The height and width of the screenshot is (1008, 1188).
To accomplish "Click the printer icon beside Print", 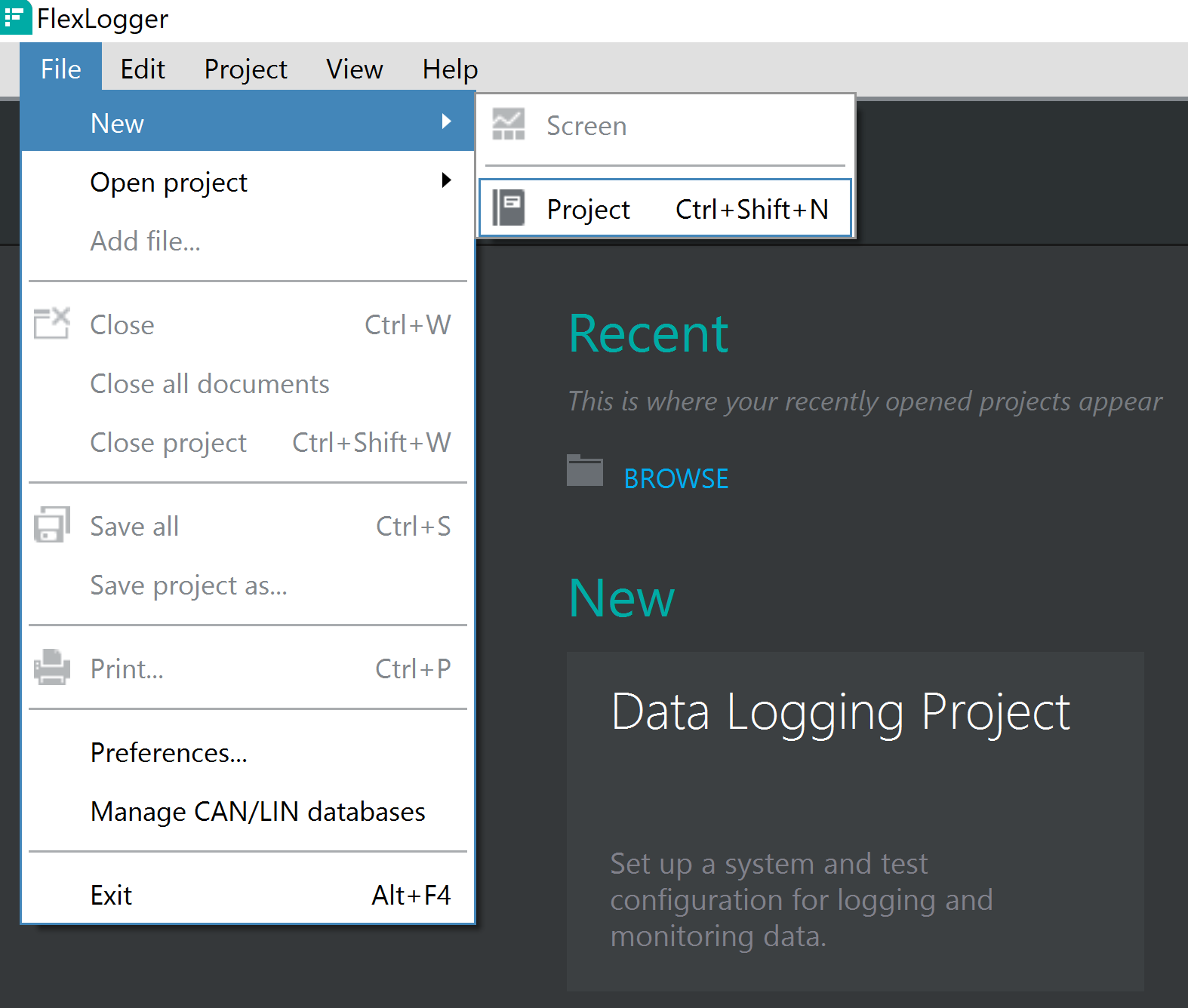I will click(x=52, y=667).
